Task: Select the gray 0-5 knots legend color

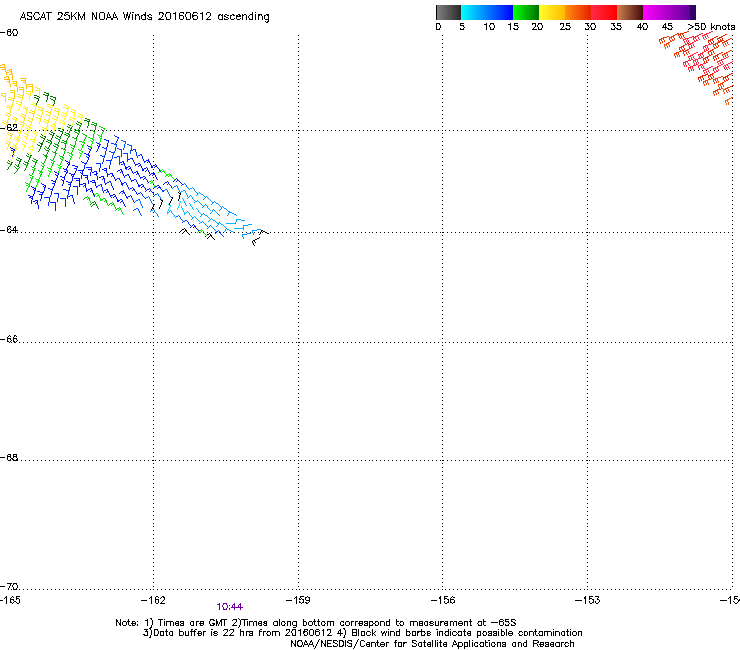Action: [448, 12]
